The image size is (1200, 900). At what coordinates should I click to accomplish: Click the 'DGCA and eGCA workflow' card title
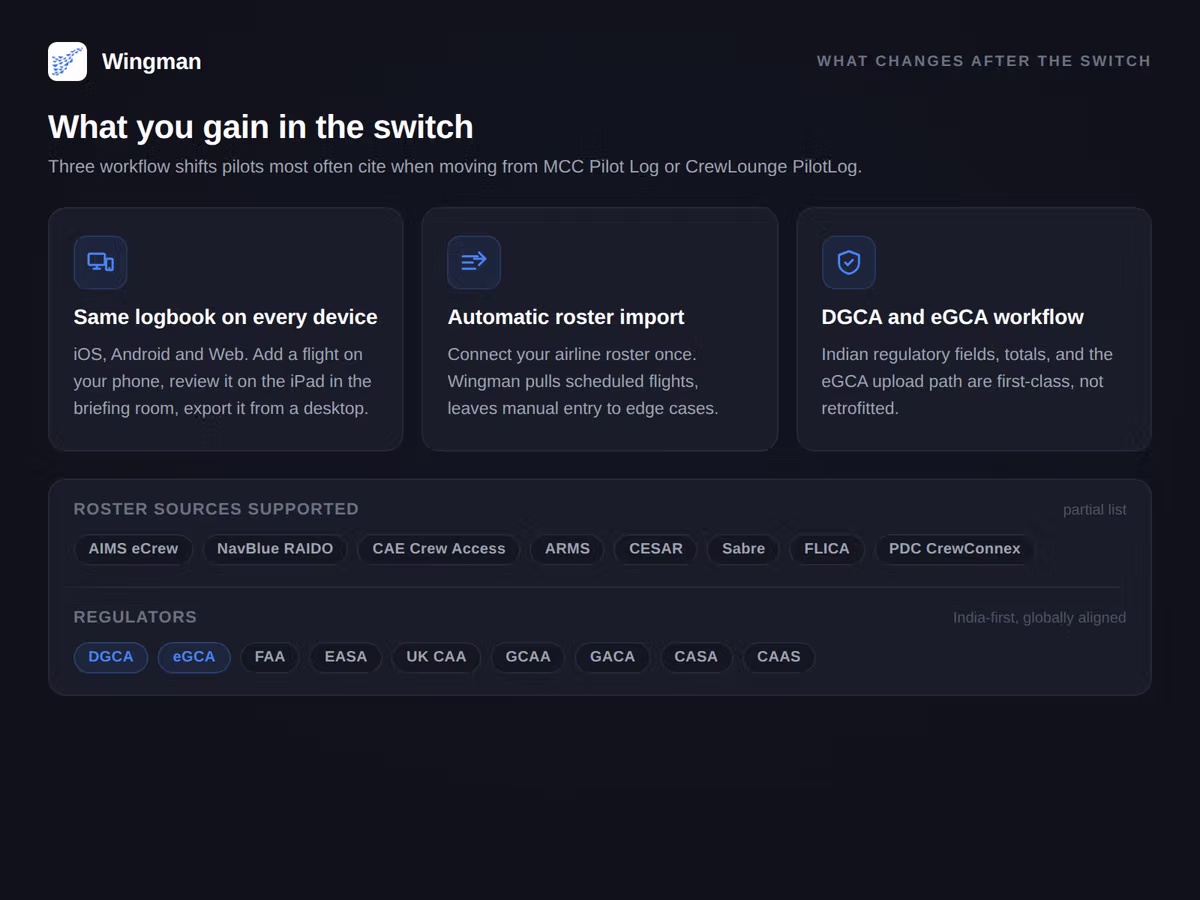coord(952,317)
